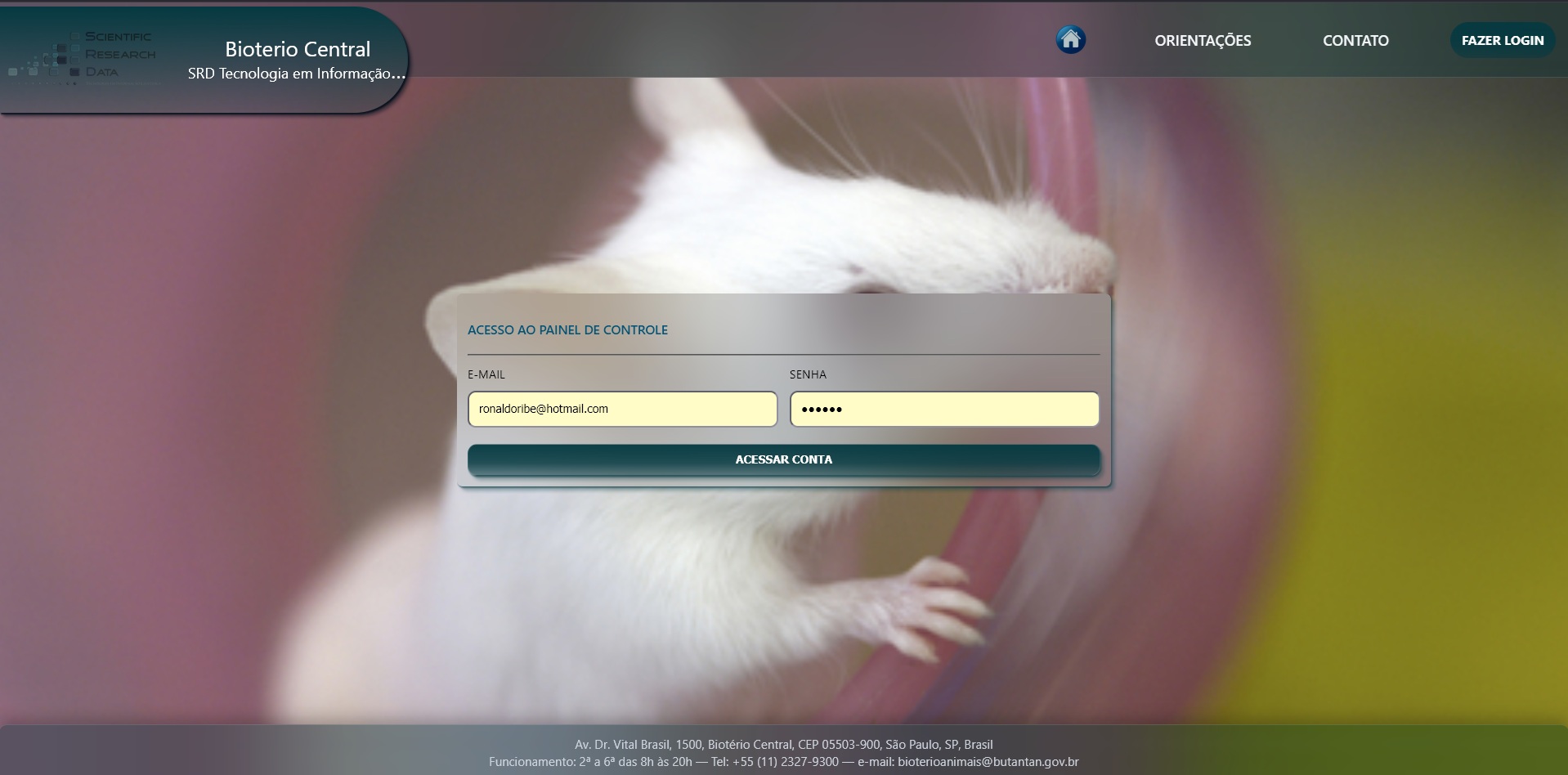
Task: Click the E-MAIL field label
Action: click(486, 374)
